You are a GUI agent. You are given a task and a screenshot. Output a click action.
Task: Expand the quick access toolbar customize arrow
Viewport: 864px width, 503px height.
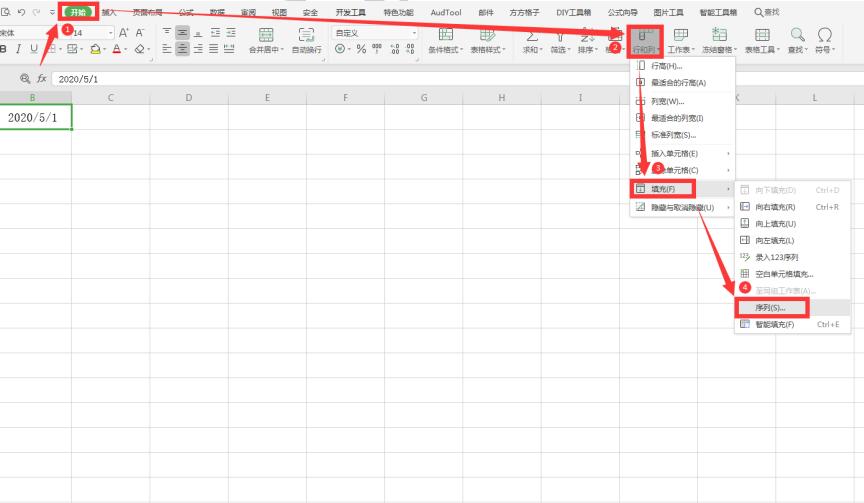click(x=52, y=12)
